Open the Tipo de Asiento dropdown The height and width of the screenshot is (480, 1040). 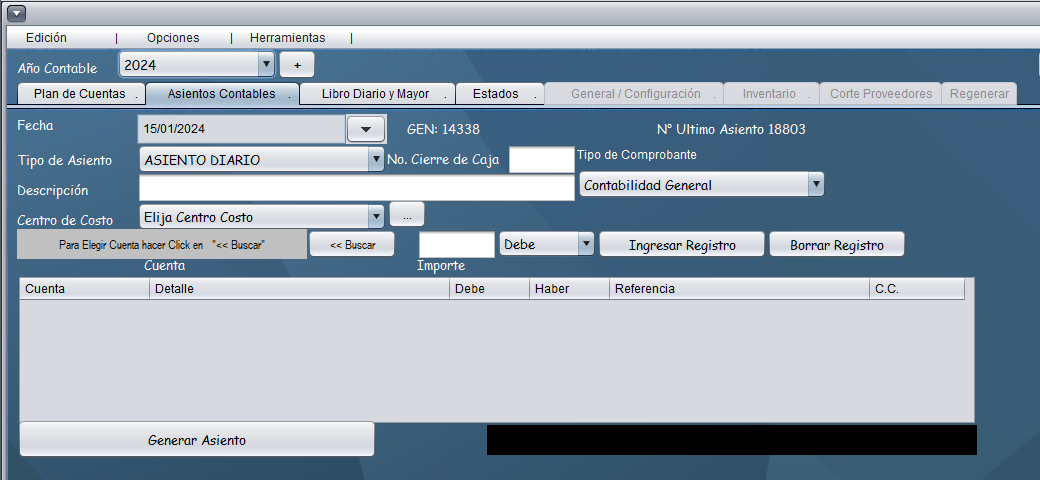376,159
